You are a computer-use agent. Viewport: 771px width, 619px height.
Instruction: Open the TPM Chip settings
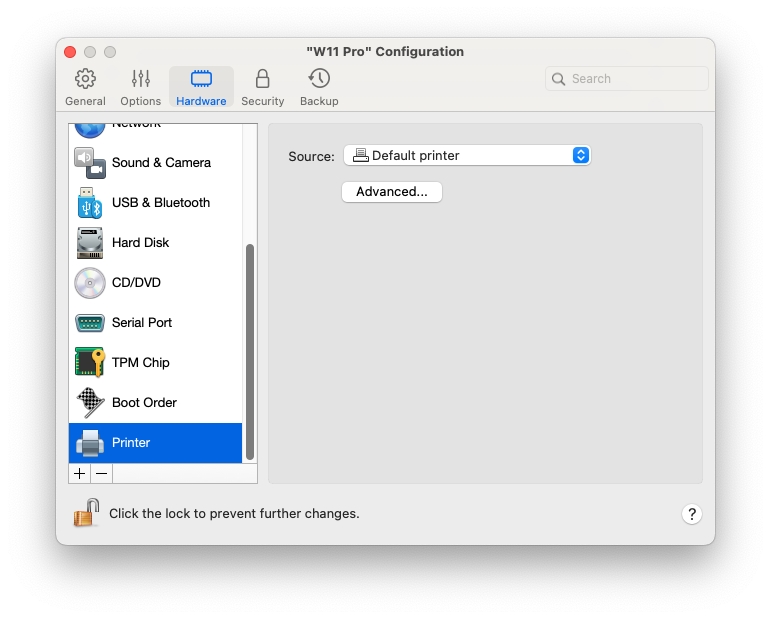click(140, 362)
